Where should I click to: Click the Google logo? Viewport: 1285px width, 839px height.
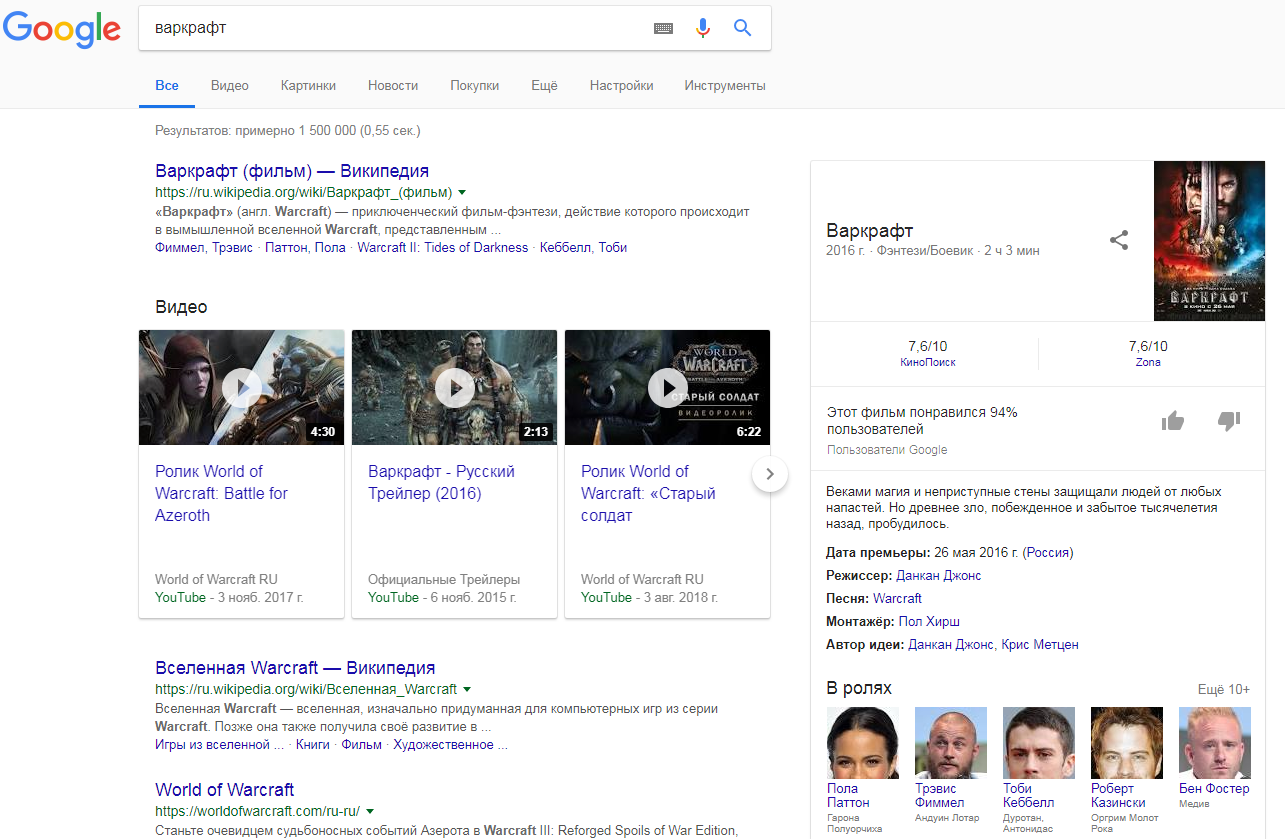click(62, 29)
